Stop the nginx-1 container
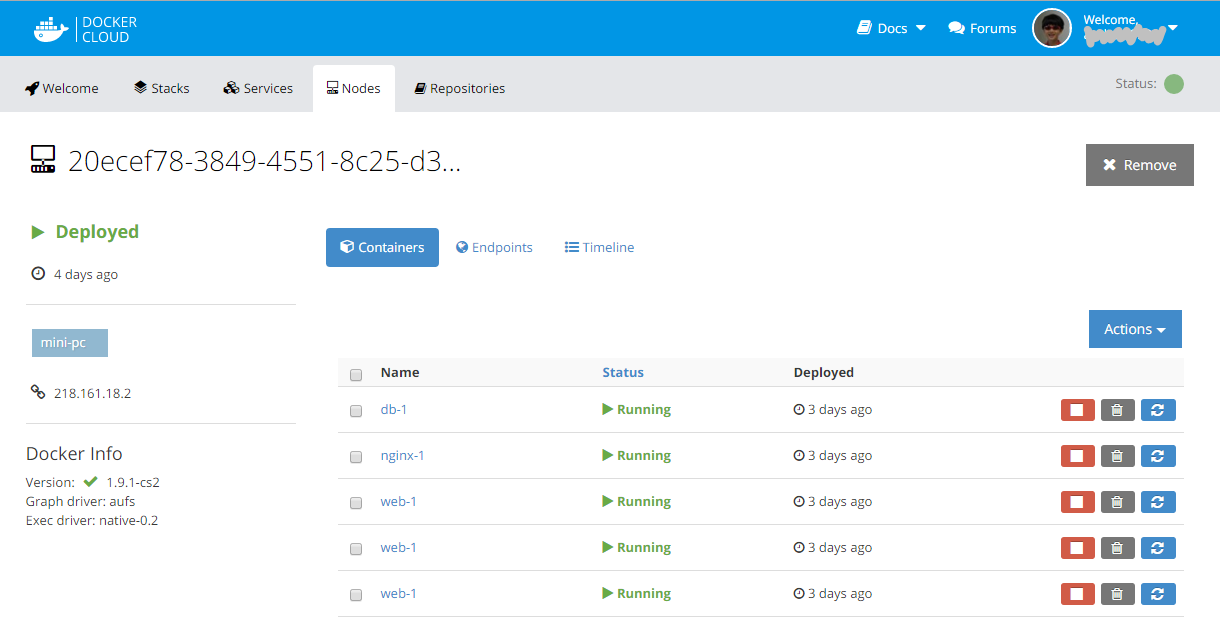Image resolution: width=1220 pixels, height=630 pixels. pos(1077,456)
